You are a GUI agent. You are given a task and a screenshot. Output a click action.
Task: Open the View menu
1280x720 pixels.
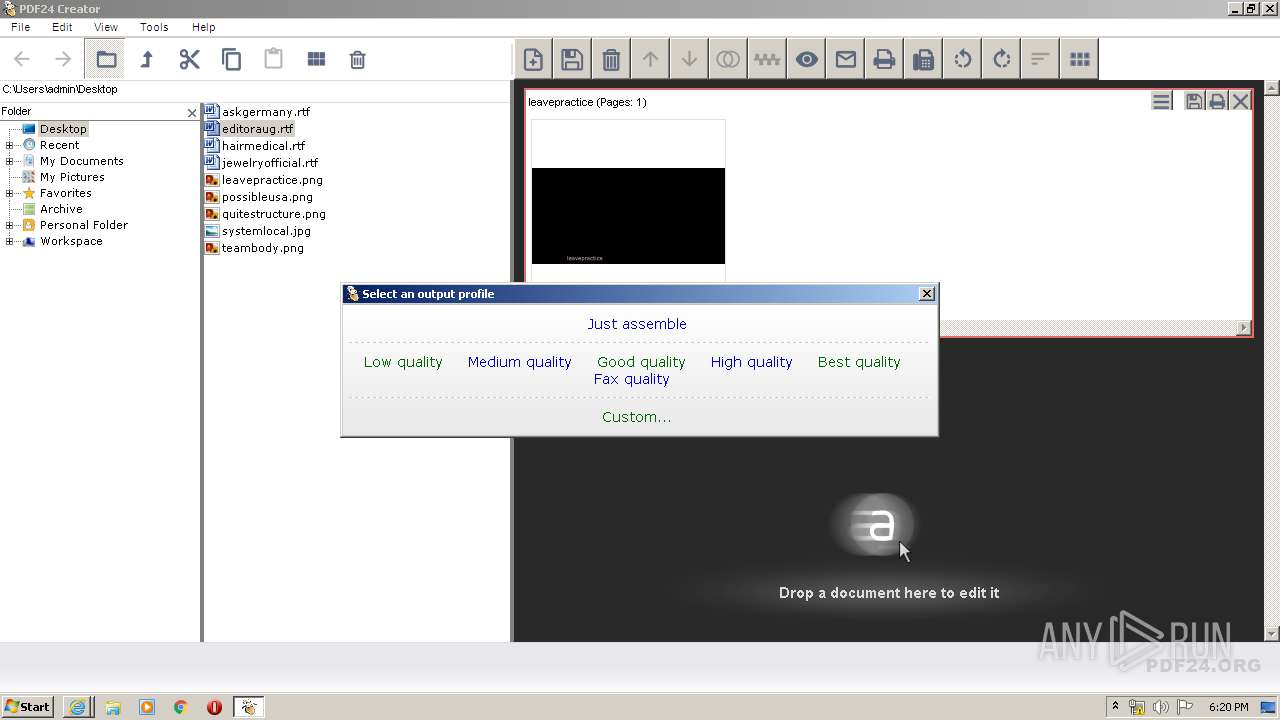105,27
